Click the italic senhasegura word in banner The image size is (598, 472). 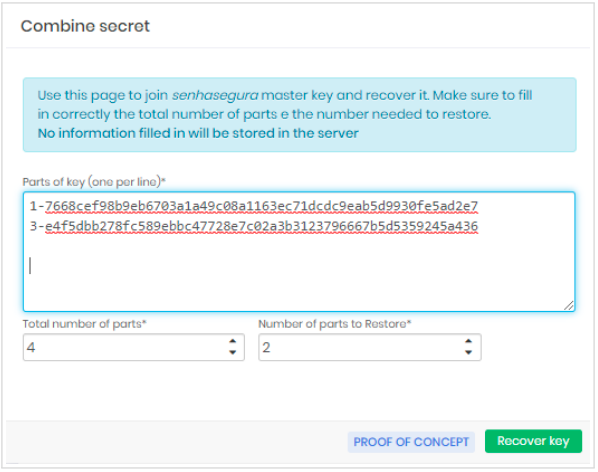[215, 95]
